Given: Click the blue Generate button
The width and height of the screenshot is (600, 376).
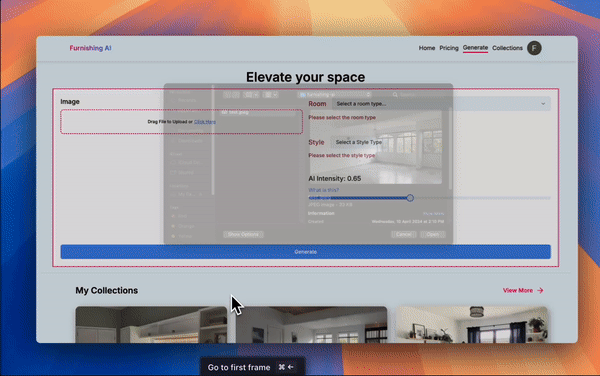Looking at the screenshot, I should click(x=305, y=252).
